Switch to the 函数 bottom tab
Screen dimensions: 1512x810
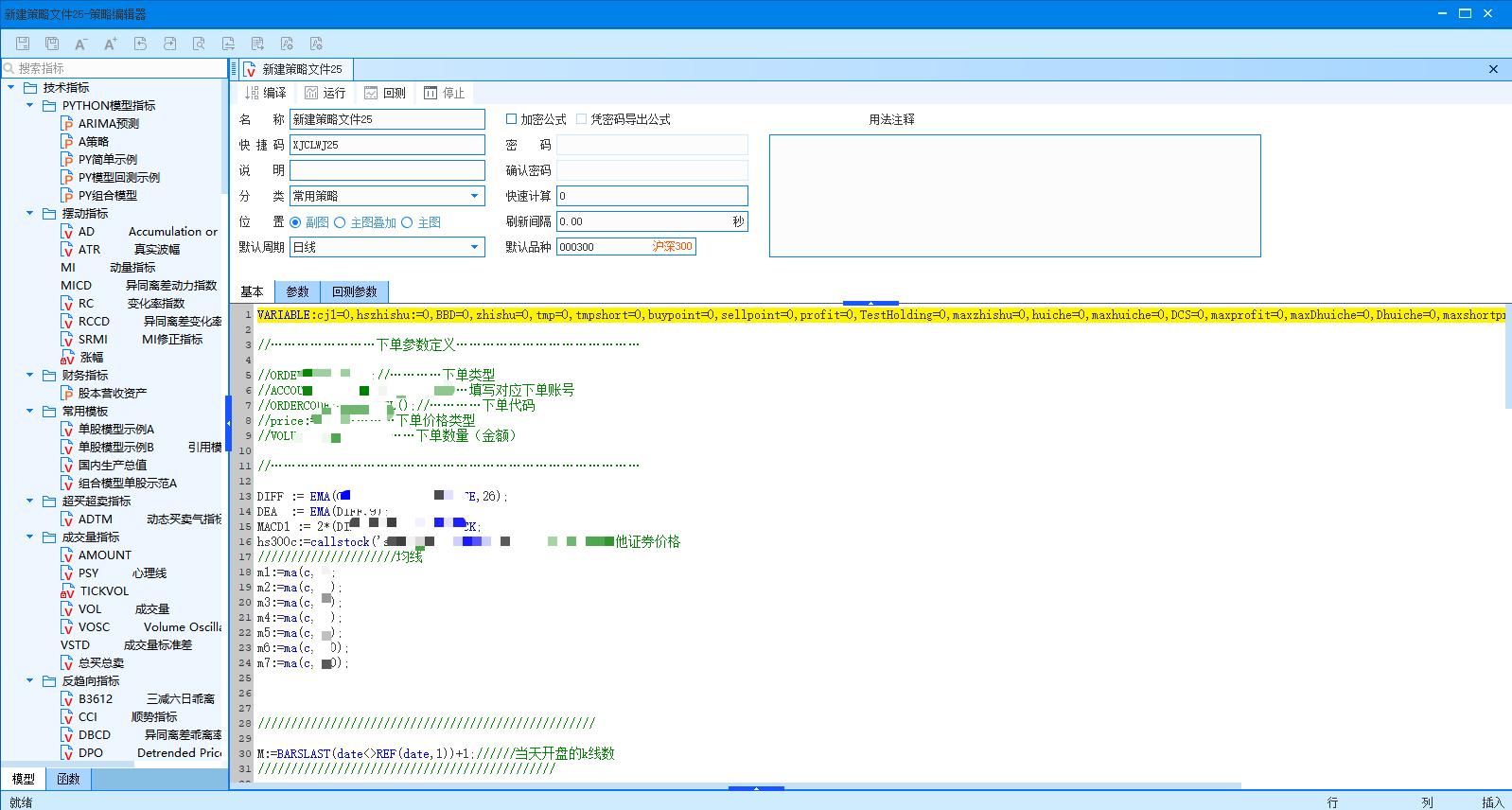(68, 779)
